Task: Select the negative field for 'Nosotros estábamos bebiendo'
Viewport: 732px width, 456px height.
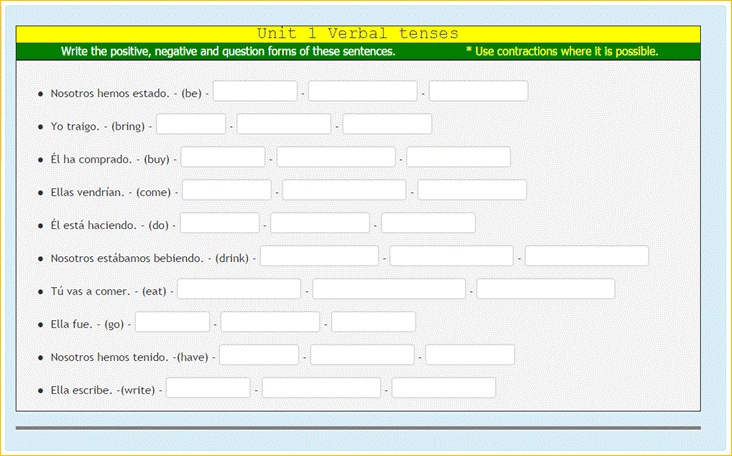Action: pyautogui.click(x=451, y=257)
